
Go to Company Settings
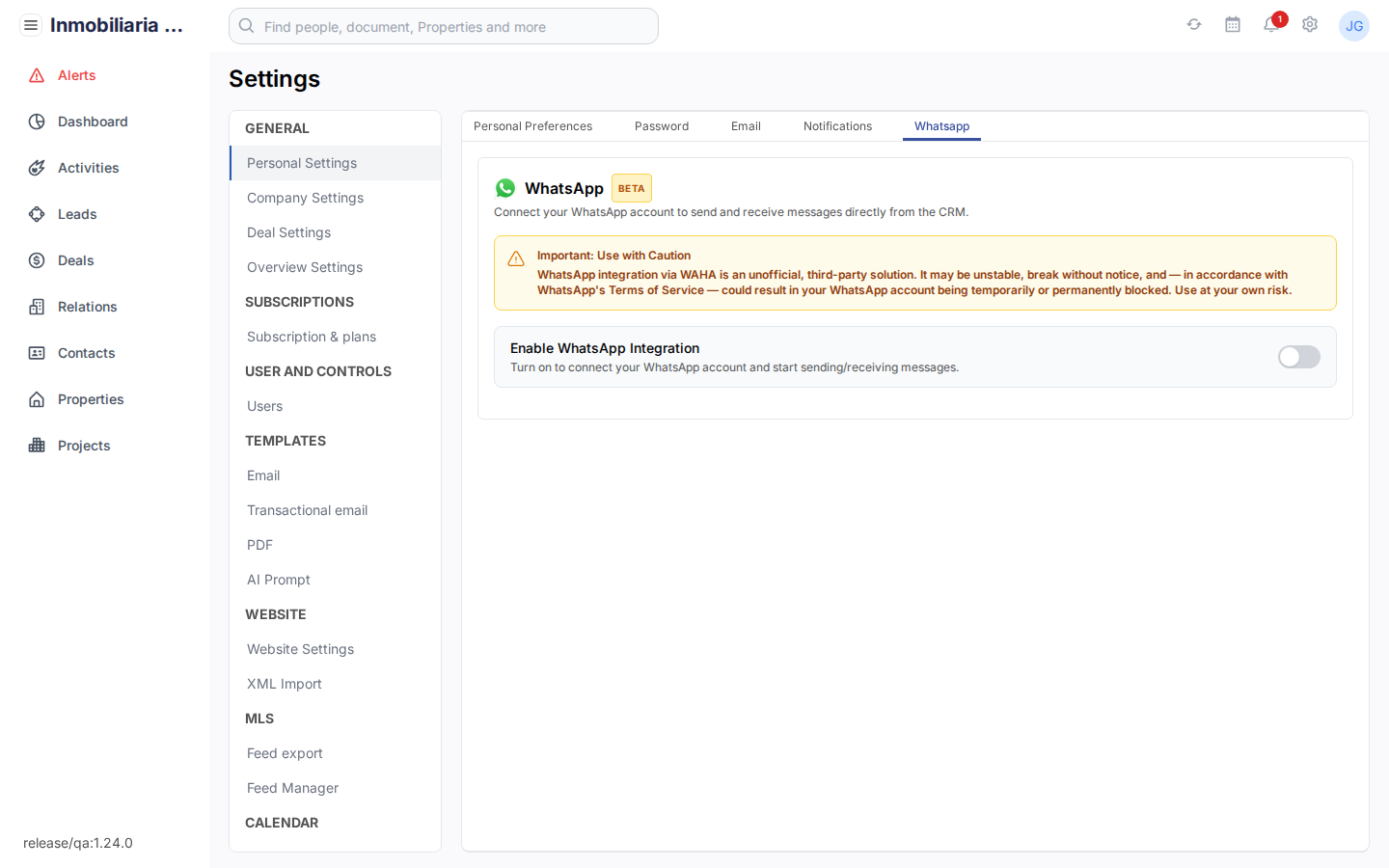pos(305,198)
